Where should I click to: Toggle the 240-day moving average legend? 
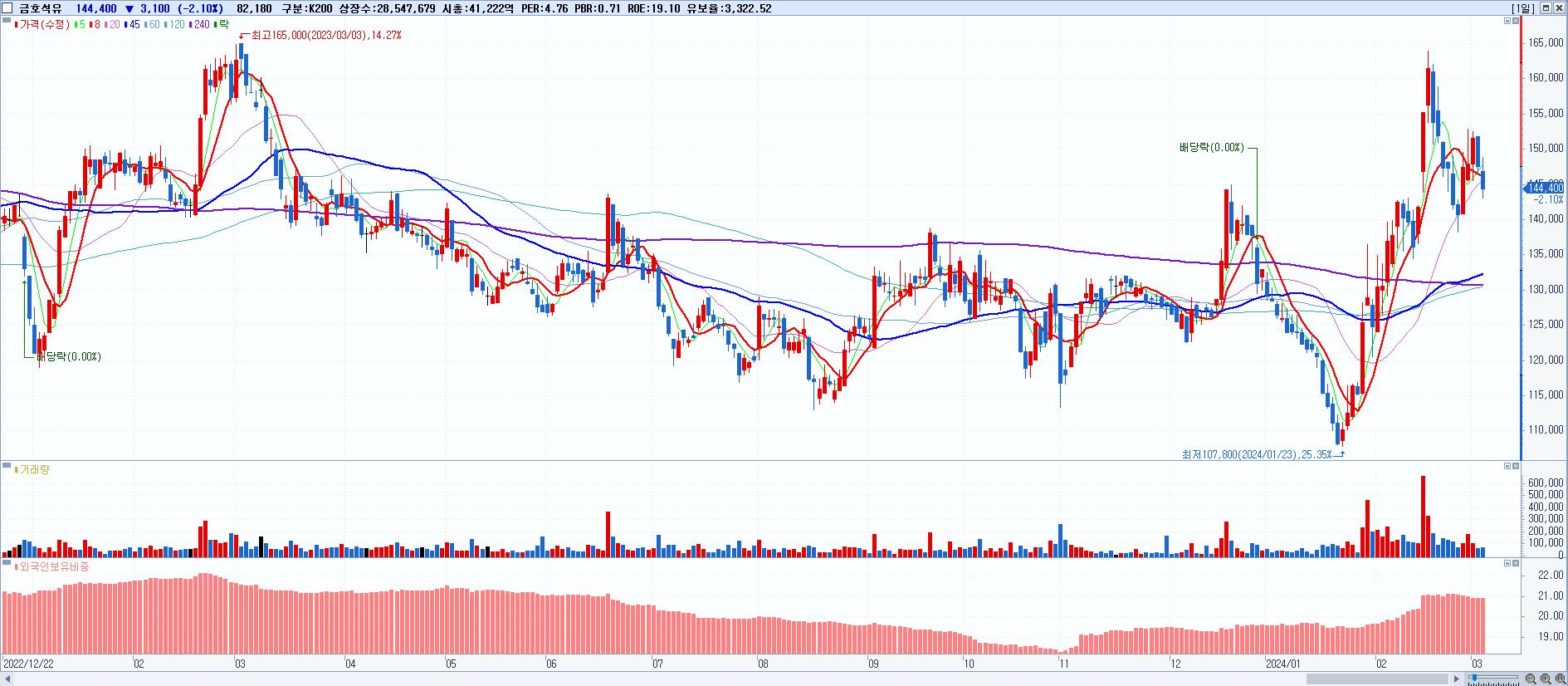pos(200,25)
